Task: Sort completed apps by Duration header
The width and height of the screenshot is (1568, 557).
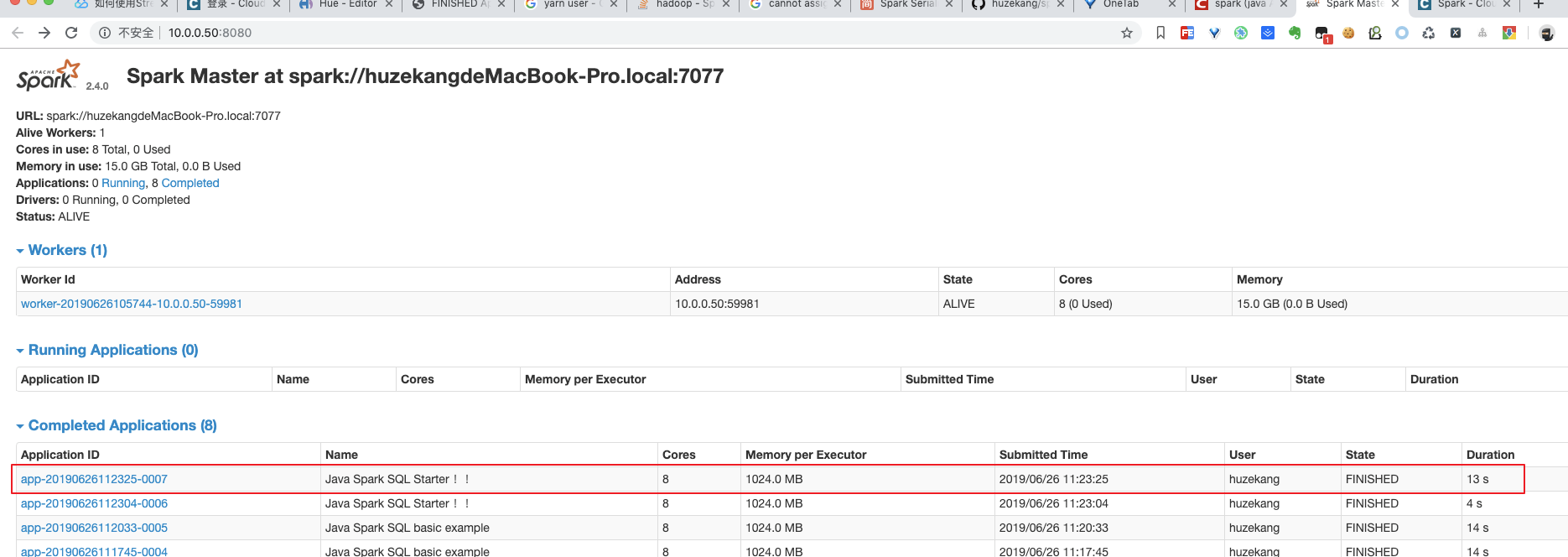Action: (1490, 455)
